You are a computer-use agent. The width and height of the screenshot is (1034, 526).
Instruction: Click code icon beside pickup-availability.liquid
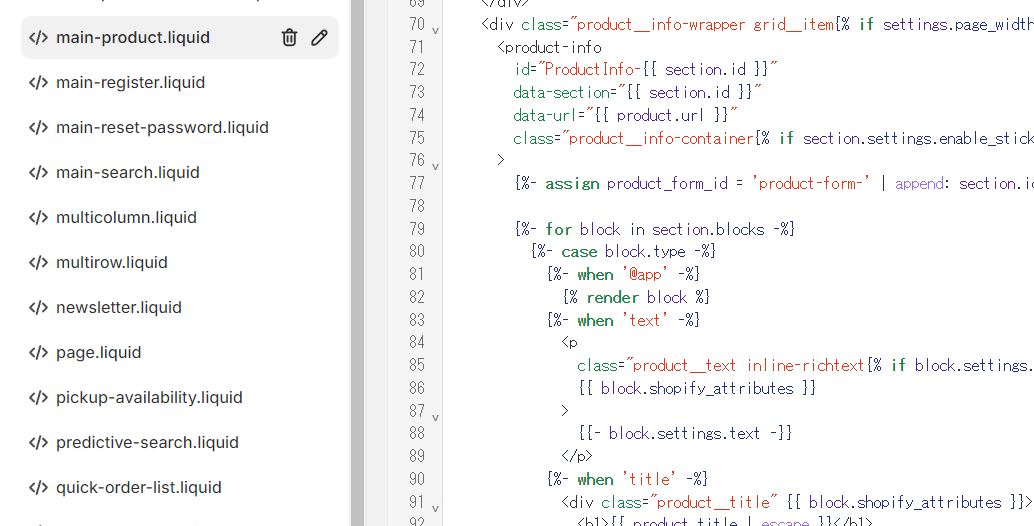[x=38, y=397]
